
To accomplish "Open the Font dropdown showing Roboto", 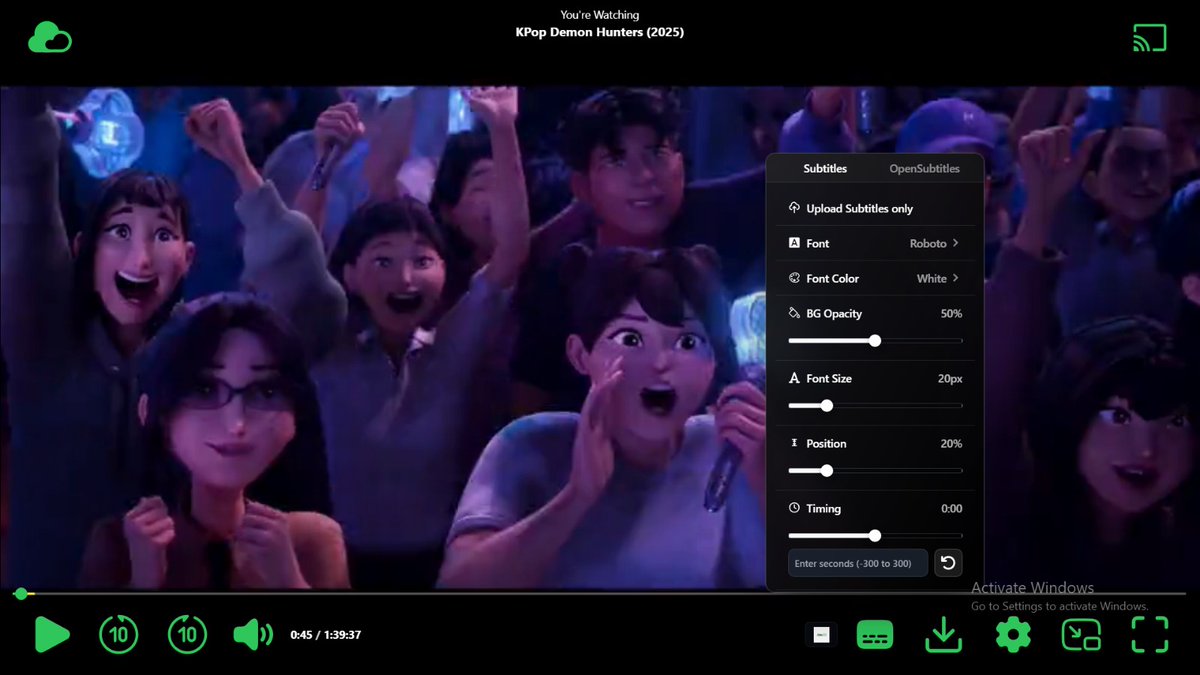I will [x=875, y=243].
